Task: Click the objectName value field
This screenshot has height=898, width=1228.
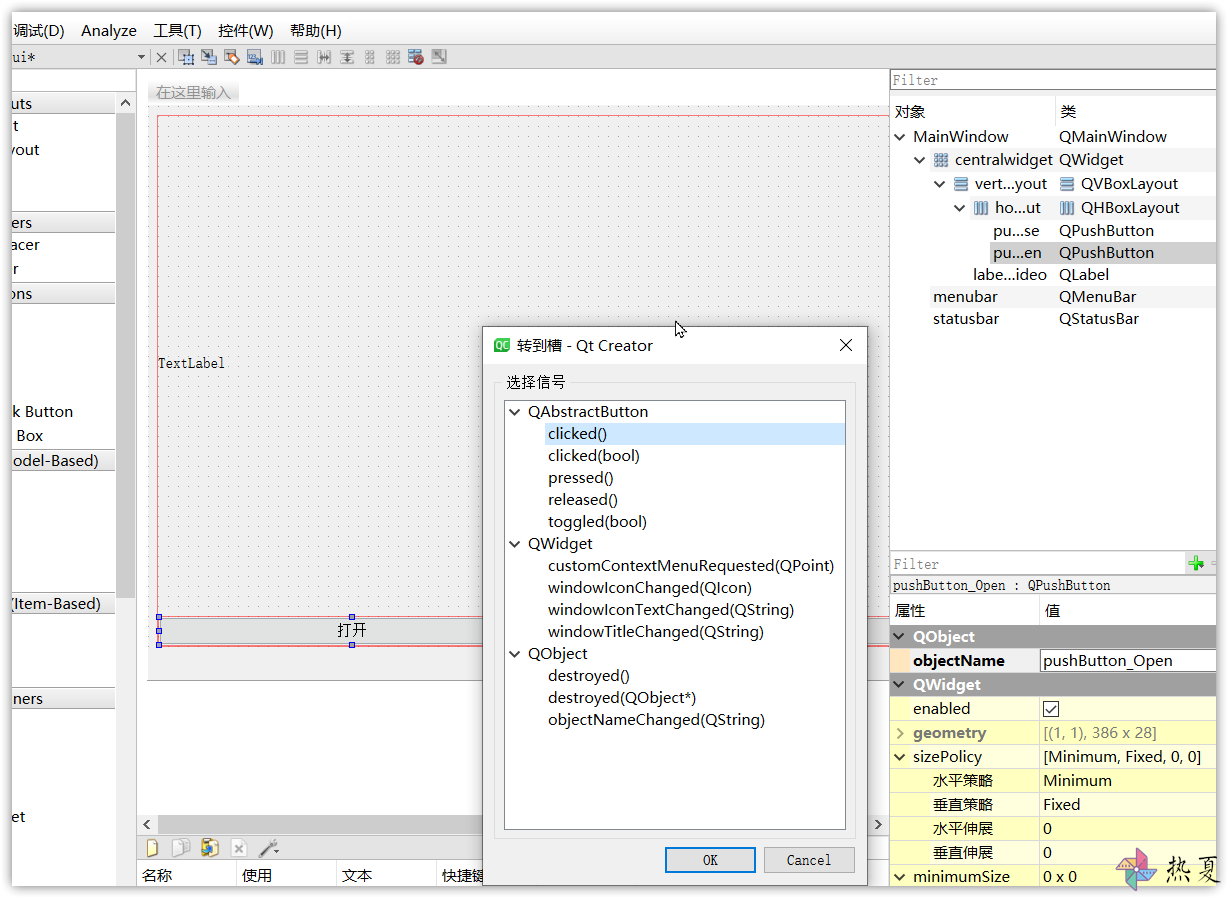Action: point(1128,661)
